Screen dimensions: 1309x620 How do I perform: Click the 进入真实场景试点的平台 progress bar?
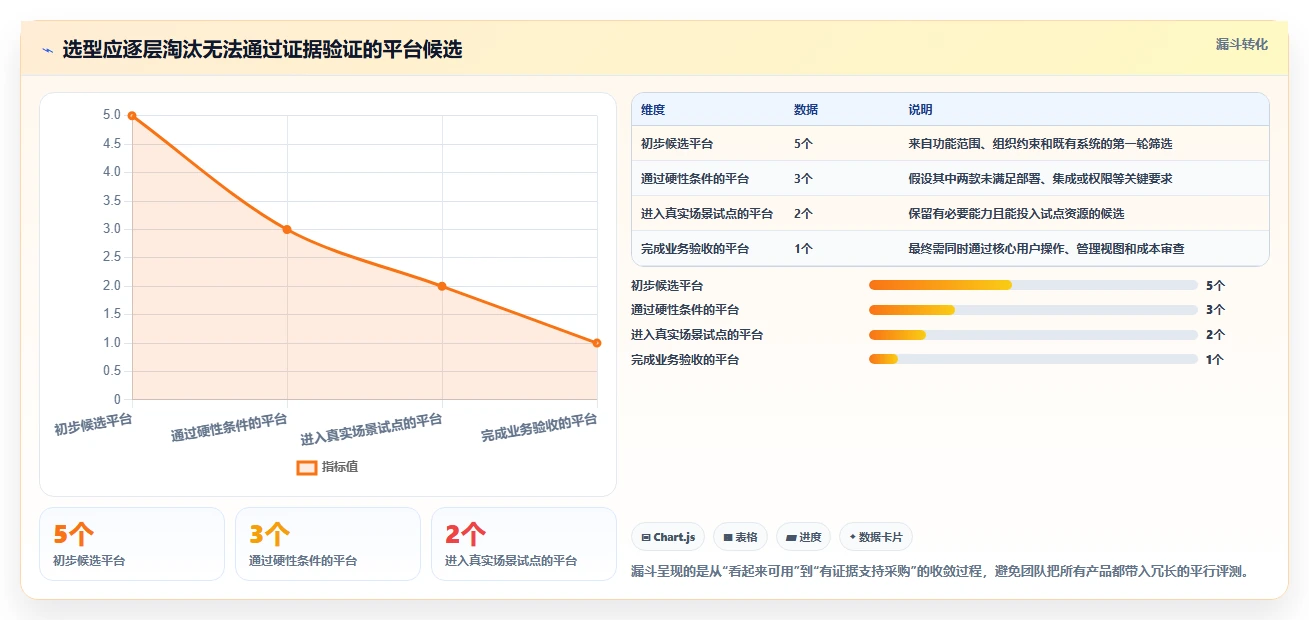pos(1033,335)
